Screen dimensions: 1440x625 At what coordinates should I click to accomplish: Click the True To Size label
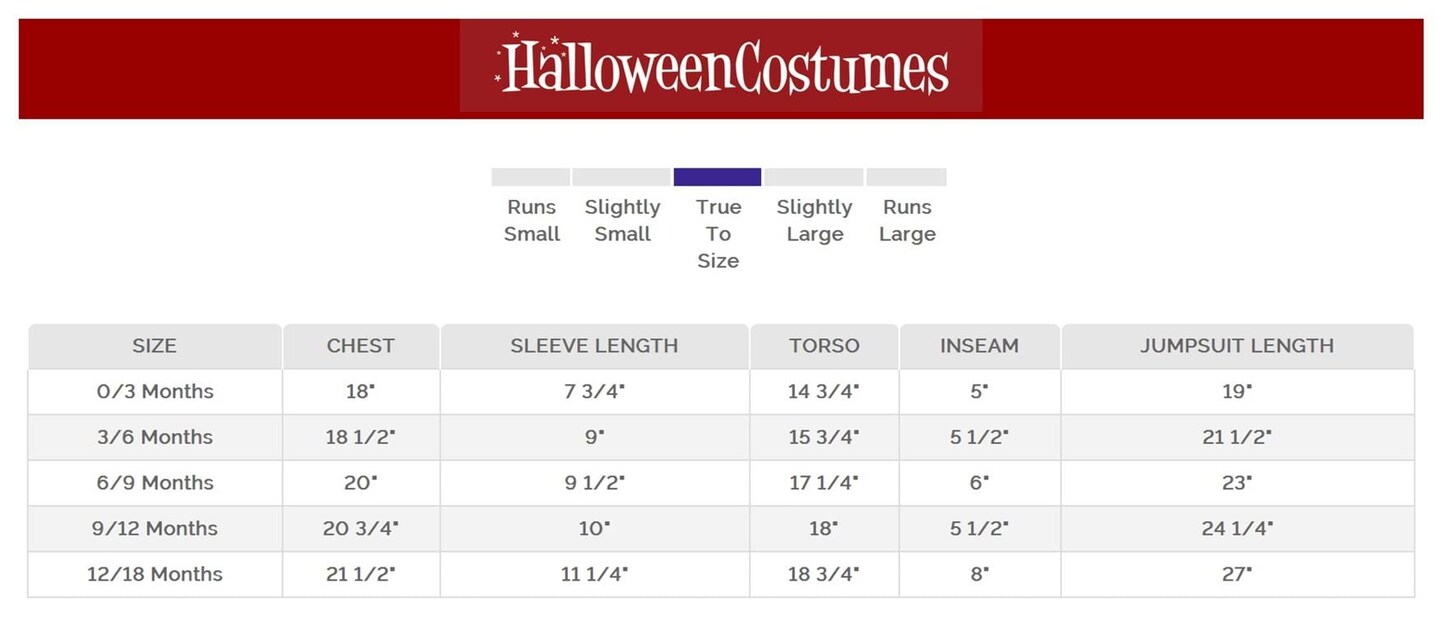point(718,234)
